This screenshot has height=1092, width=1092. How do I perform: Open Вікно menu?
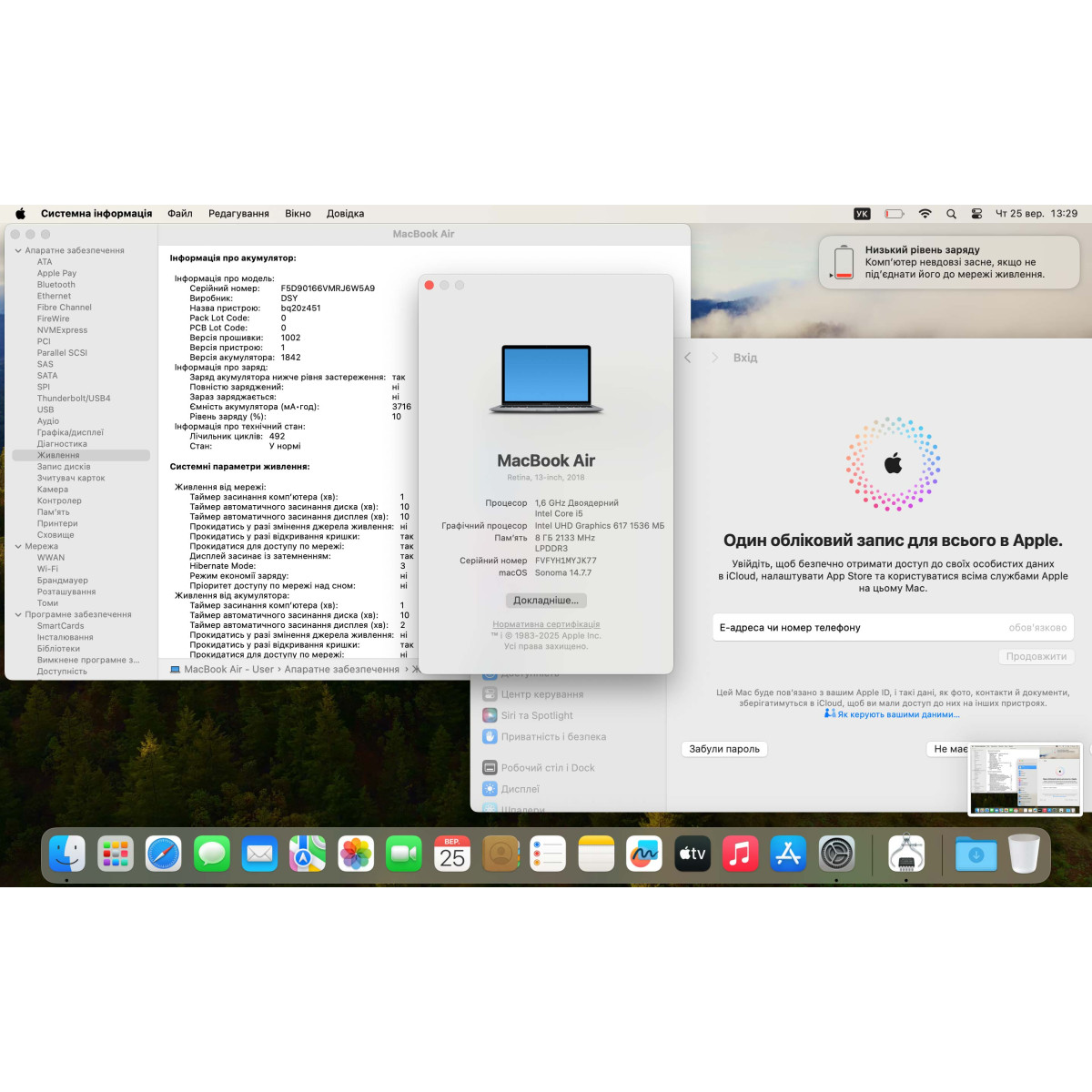point(298,214)
